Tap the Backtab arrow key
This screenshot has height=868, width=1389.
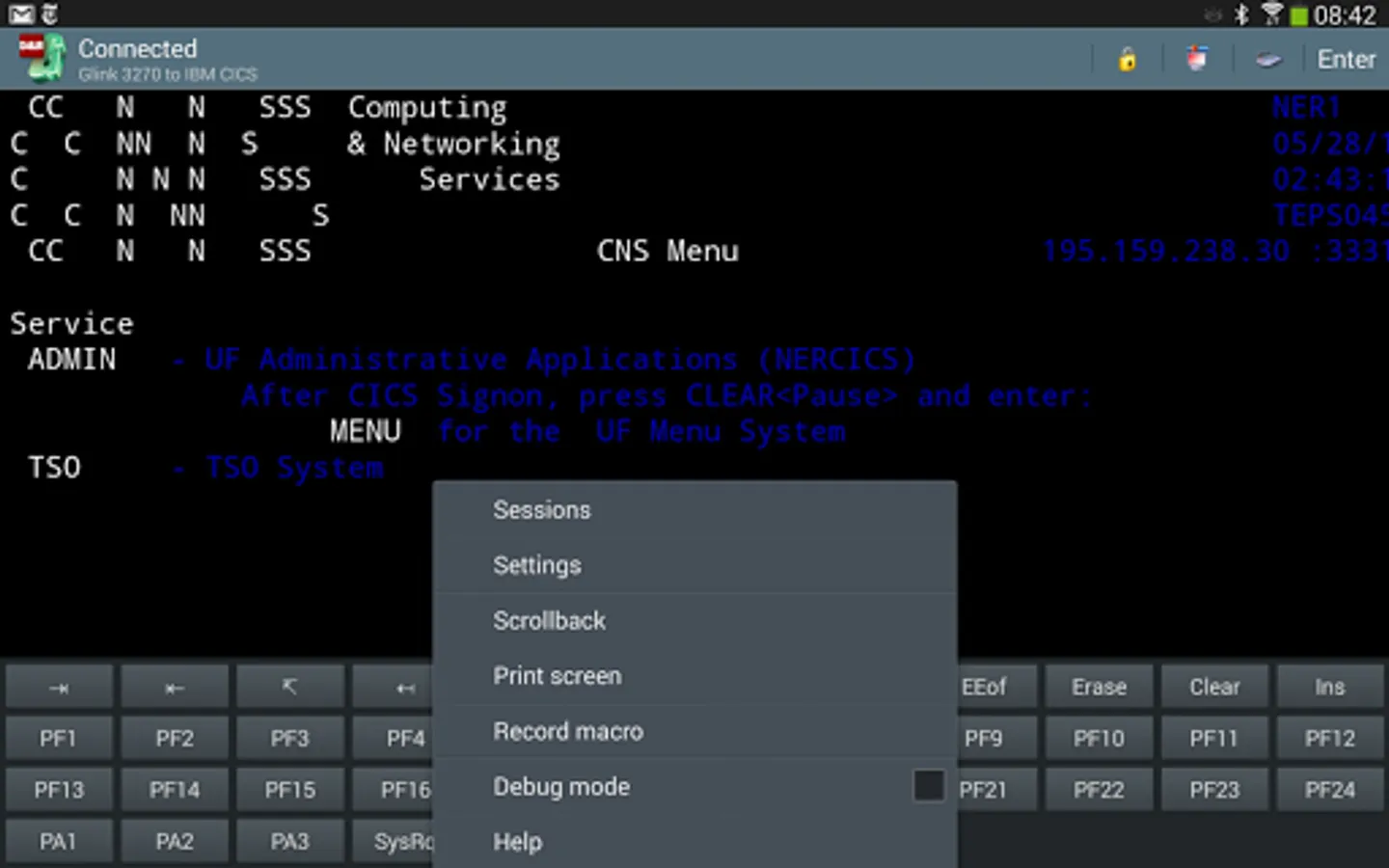click(175, 688)
